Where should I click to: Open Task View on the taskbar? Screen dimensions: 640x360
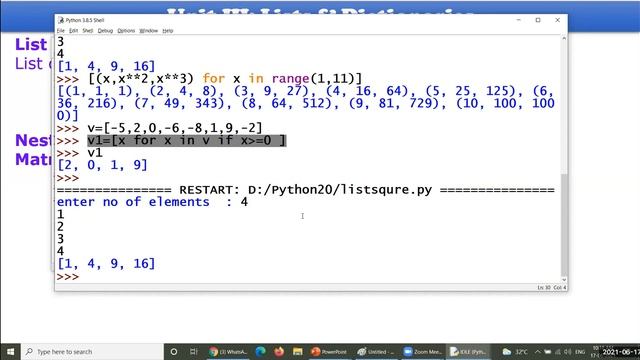[x=193, y=351]
